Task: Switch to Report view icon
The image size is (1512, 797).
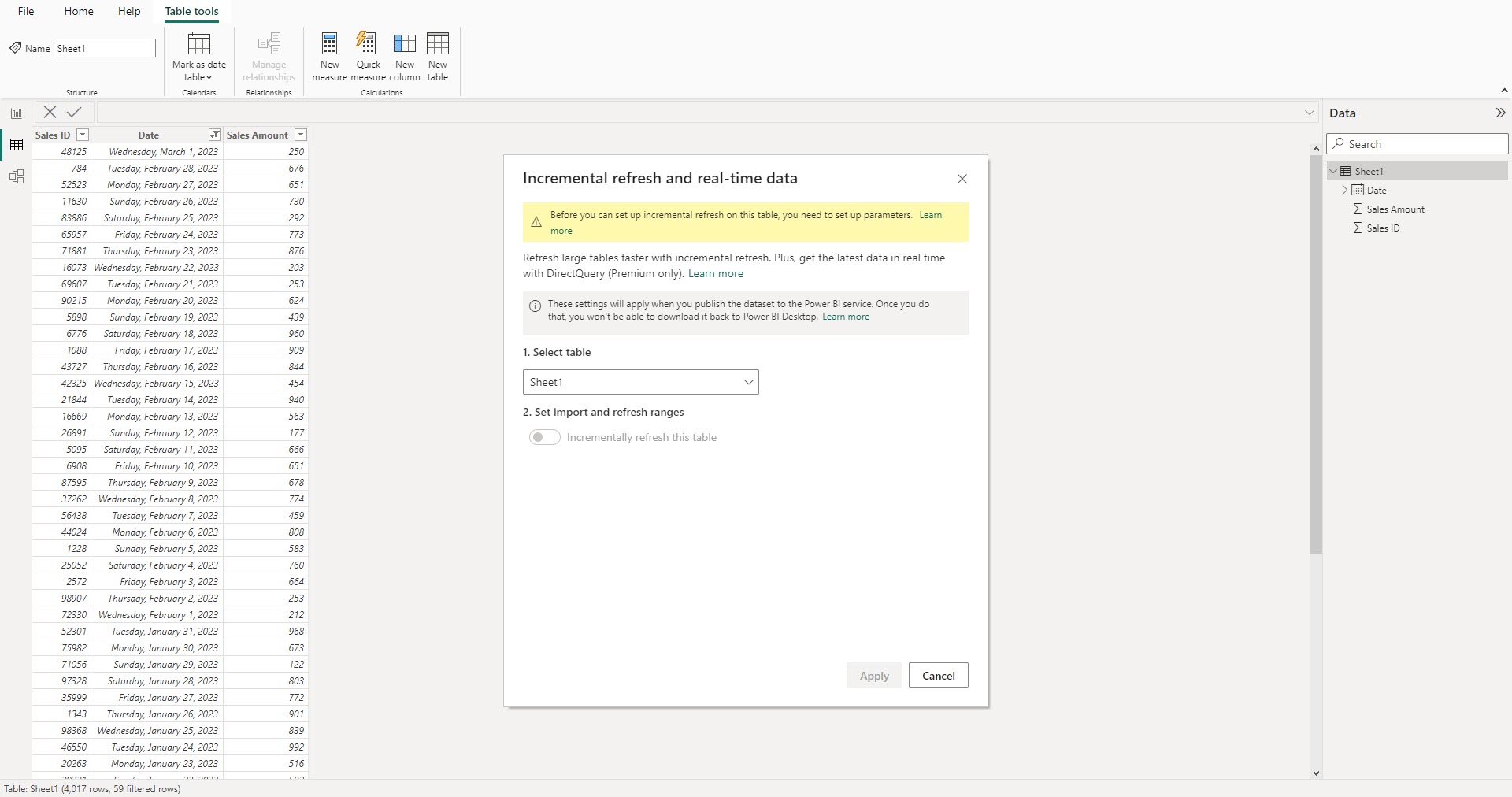Action: coord(17,113)
